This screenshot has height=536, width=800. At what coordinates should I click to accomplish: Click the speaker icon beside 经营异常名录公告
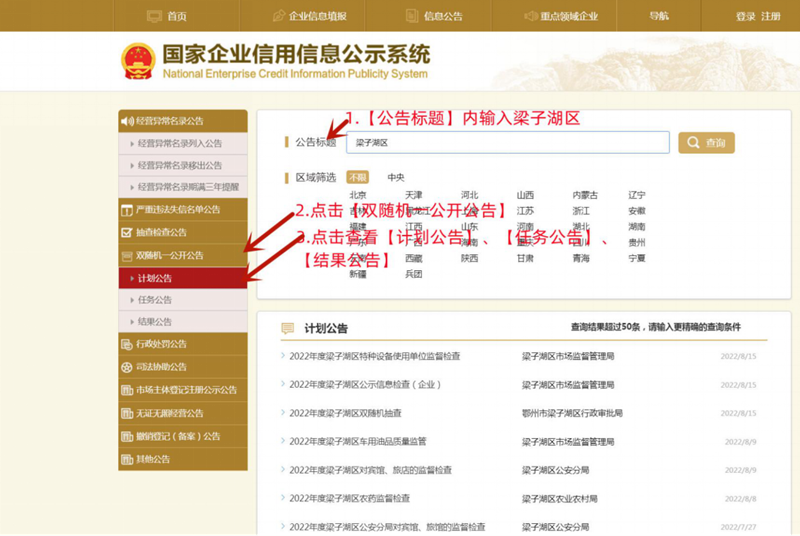(127, 121)
